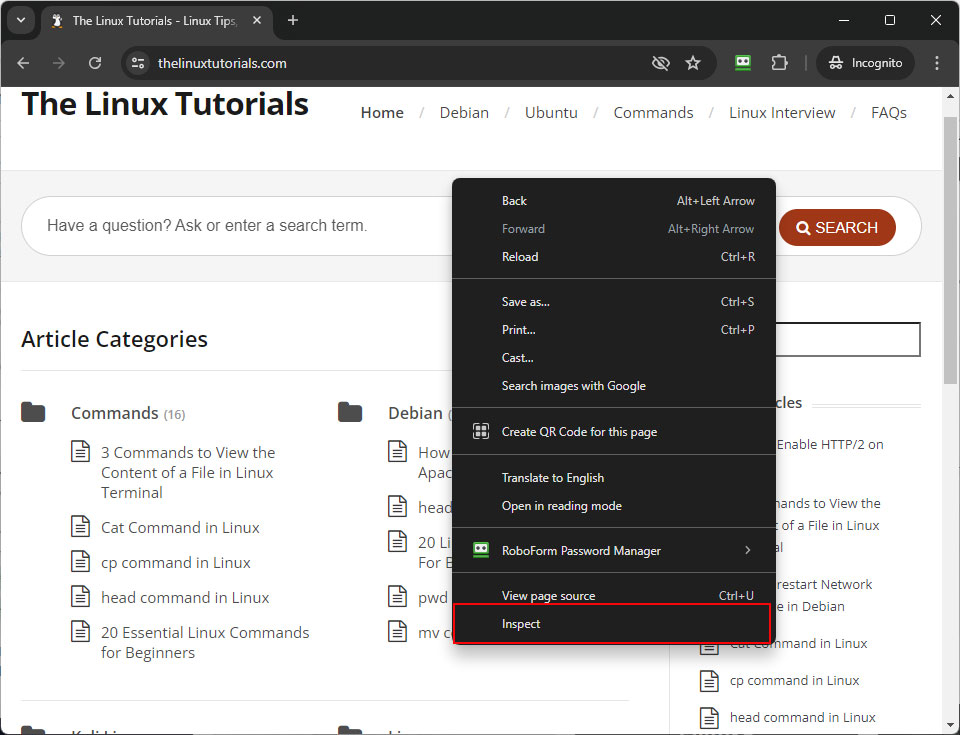Screen dimensions: 960x735
Task: Click the Debian category folder icon
Action: click(x=350, y=412)
